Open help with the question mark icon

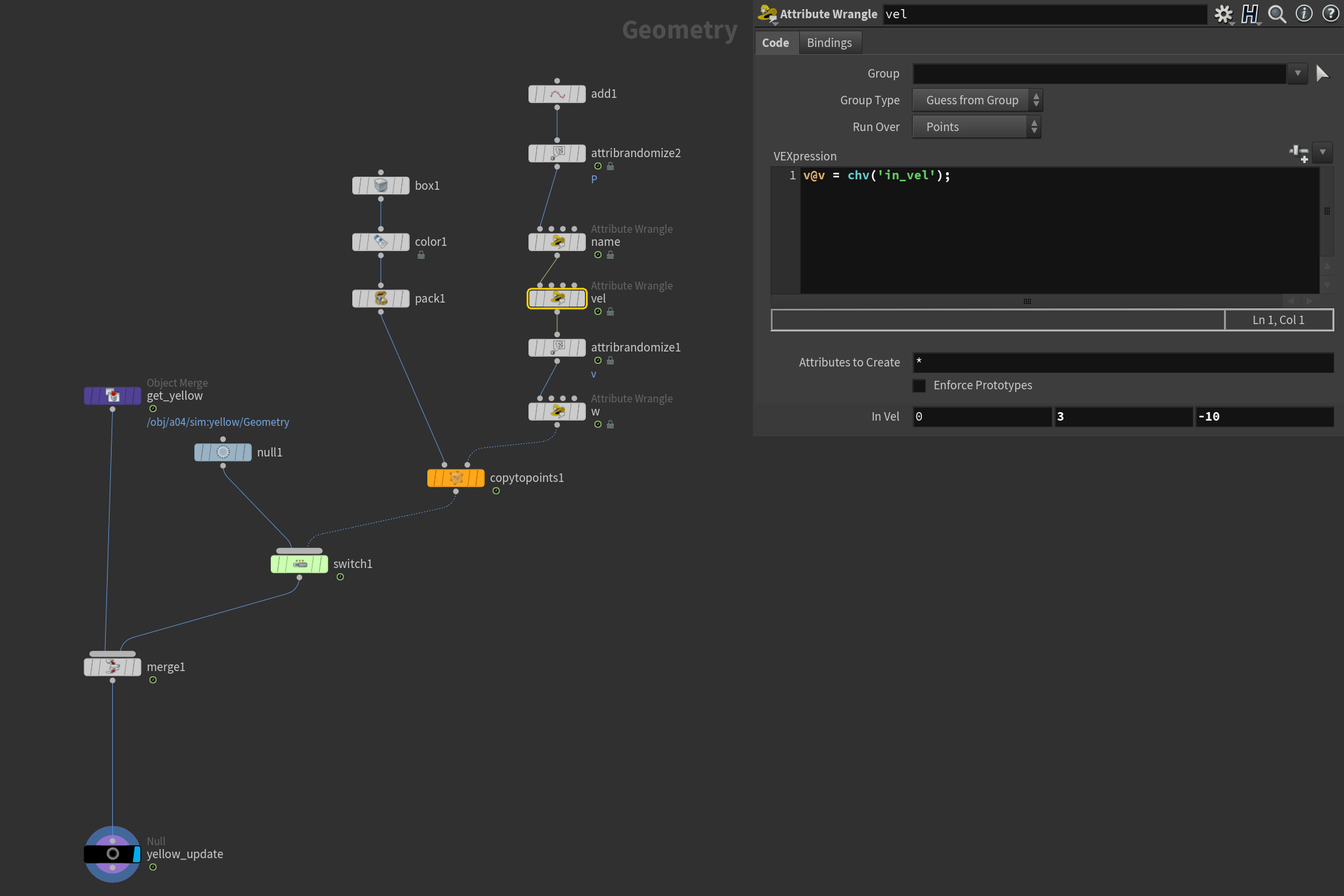pyautogui.click(x=1330, y=14)
